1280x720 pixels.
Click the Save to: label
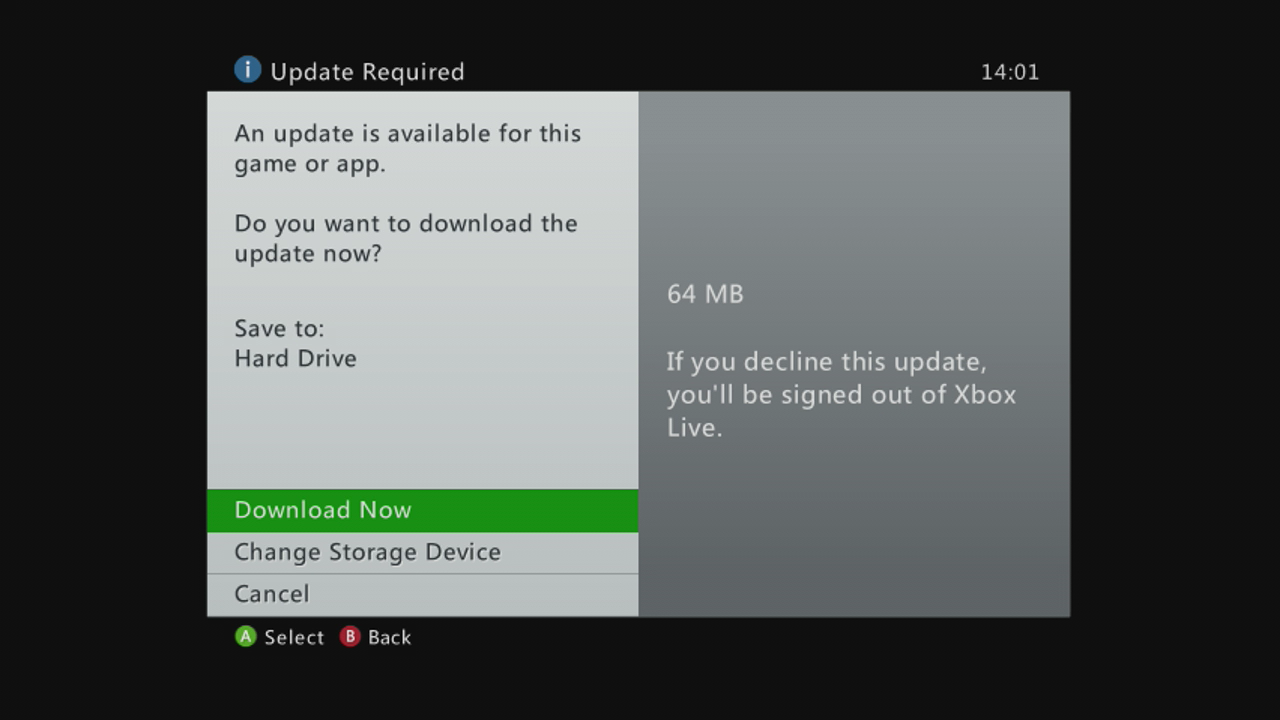pos(279,328)
